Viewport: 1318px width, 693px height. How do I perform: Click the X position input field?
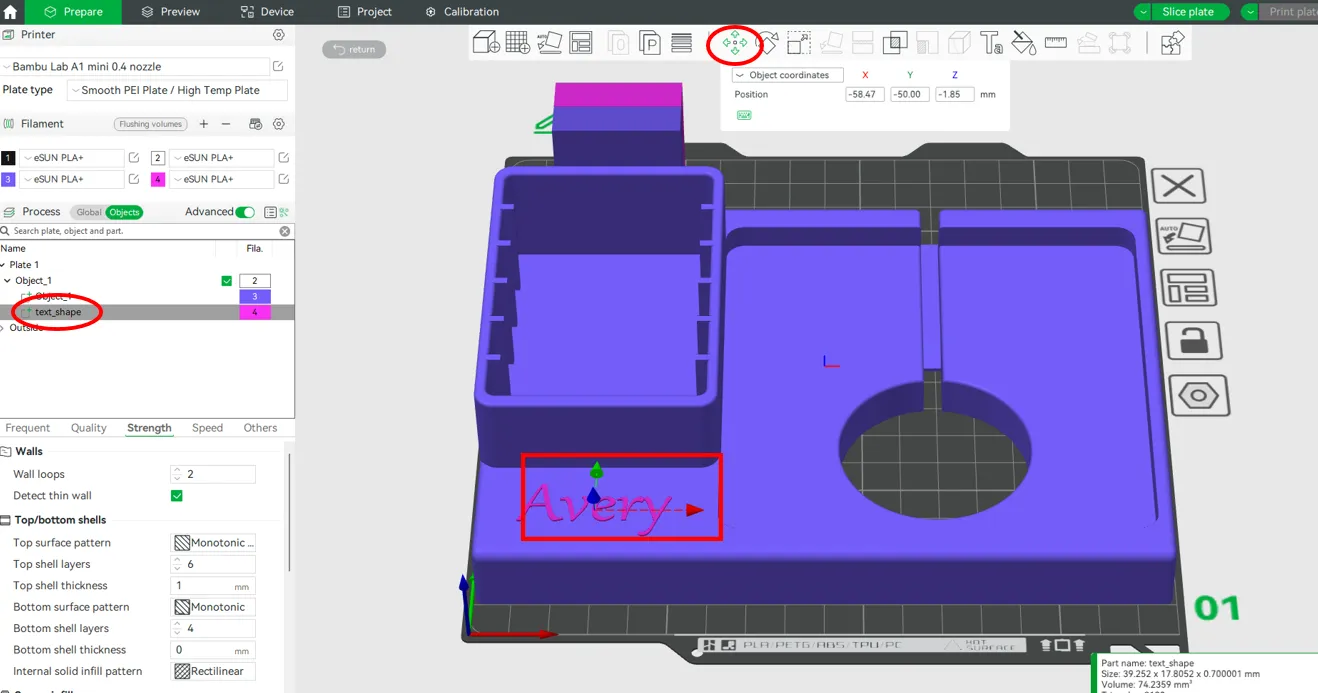pyautogui.click(x=864, y=94)
